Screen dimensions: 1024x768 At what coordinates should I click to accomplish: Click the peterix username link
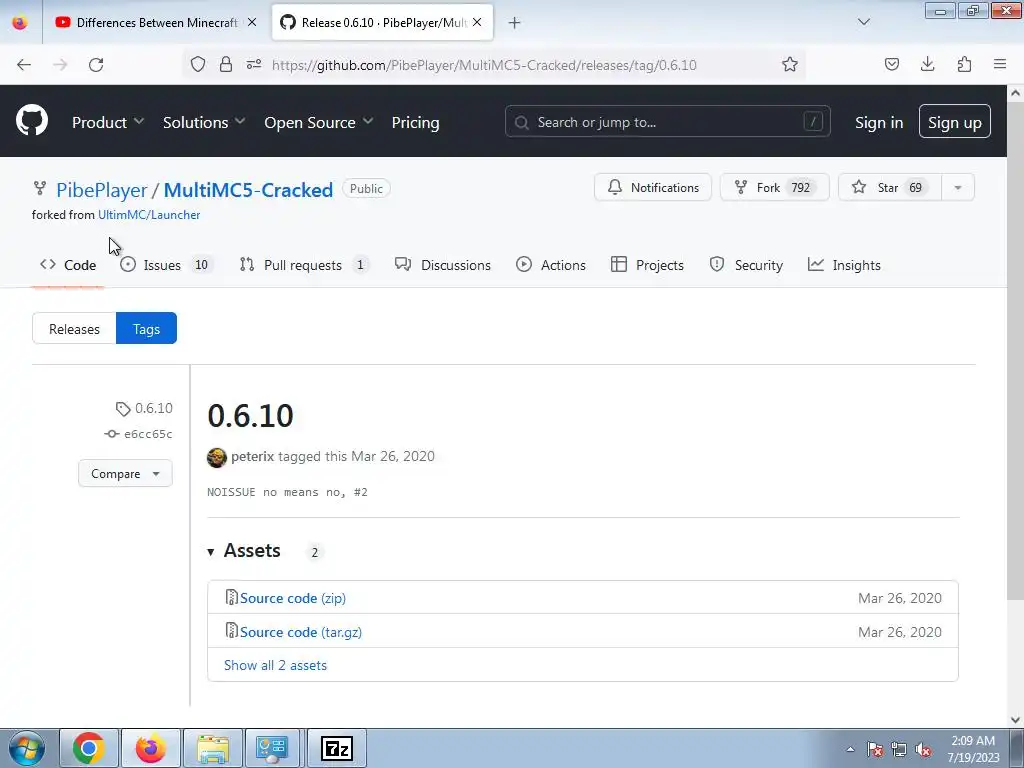253,456
